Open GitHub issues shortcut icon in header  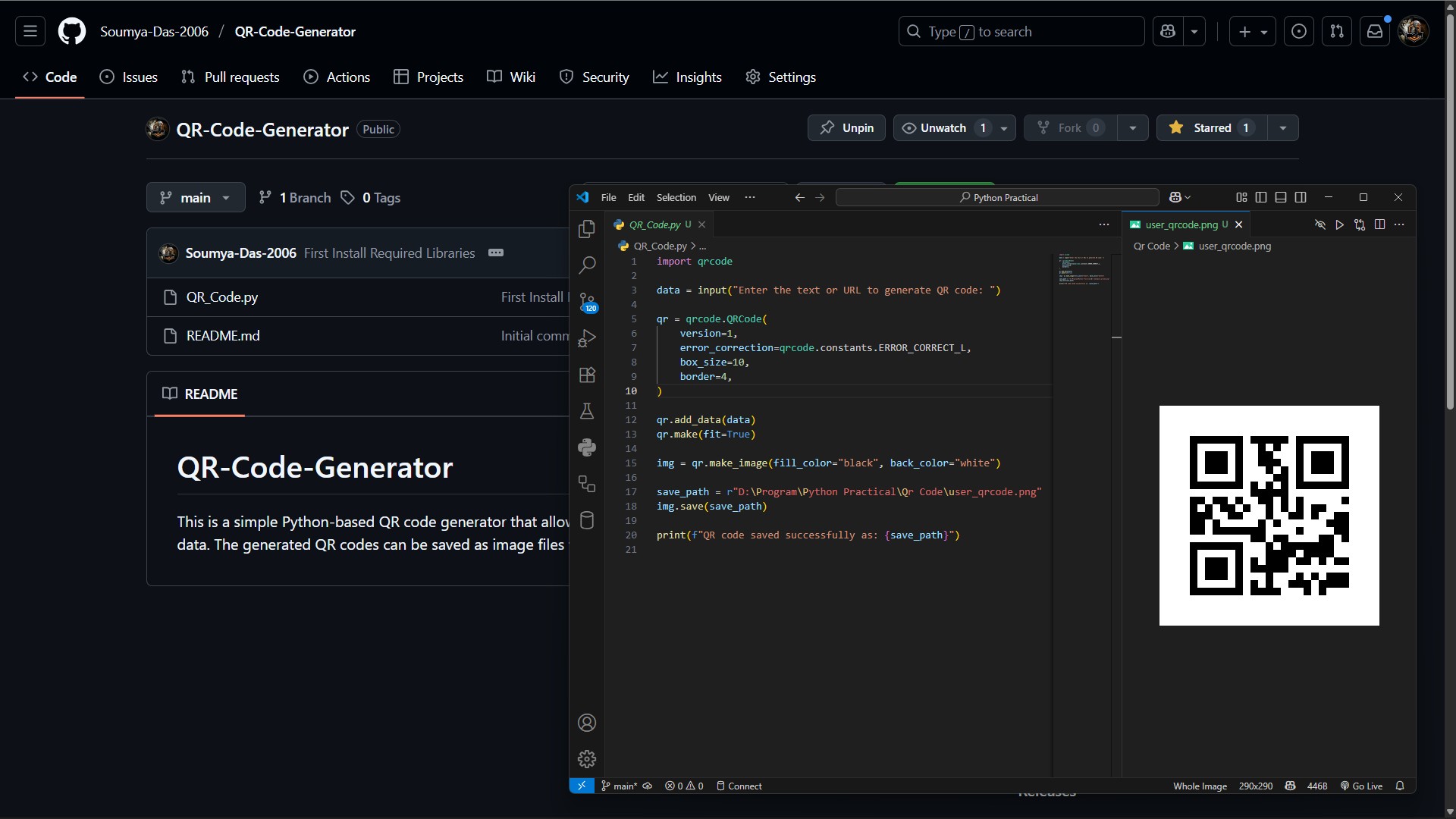[x=1299, y=32]
